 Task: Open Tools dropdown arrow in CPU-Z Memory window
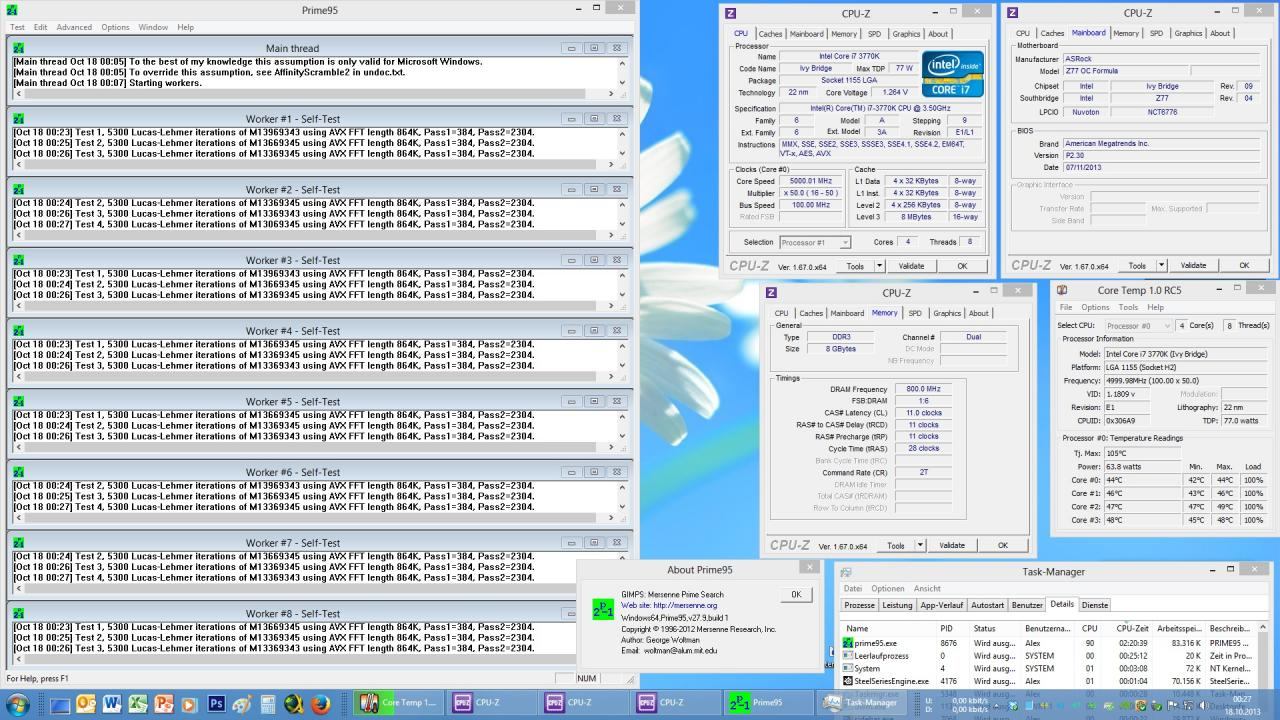click(x=919, y=546)
